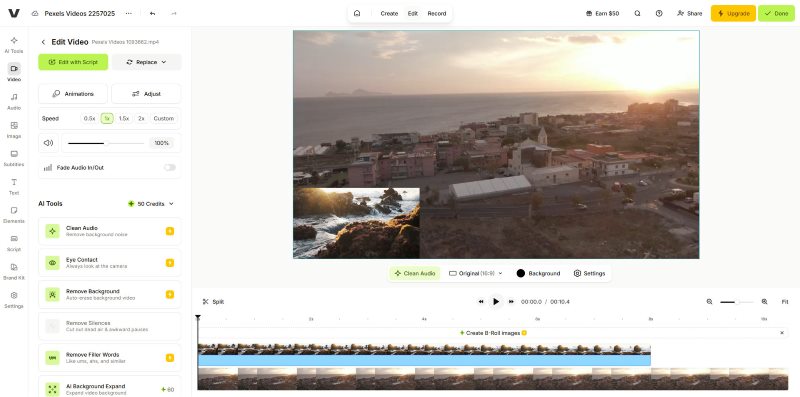Screen dimensions: 800x397
Task: Click the timeline zoom slider
Action: click(x=736, y=302)
